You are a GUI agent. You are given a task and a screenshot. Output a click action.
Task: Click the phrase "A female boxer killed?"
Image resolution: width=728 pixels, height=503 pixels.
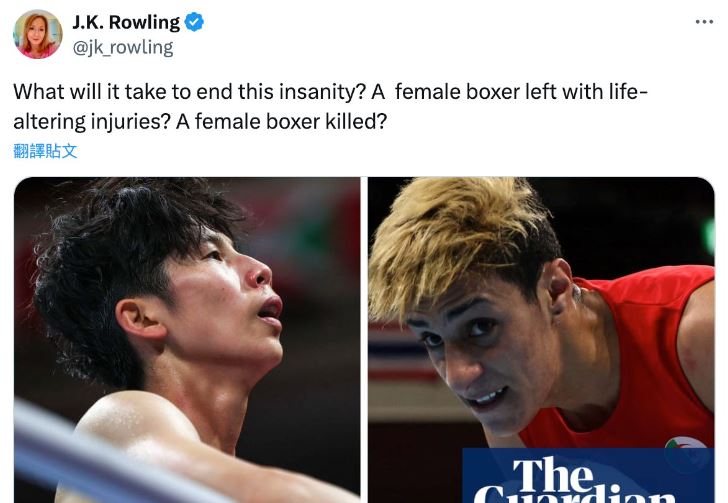[281, 122]
